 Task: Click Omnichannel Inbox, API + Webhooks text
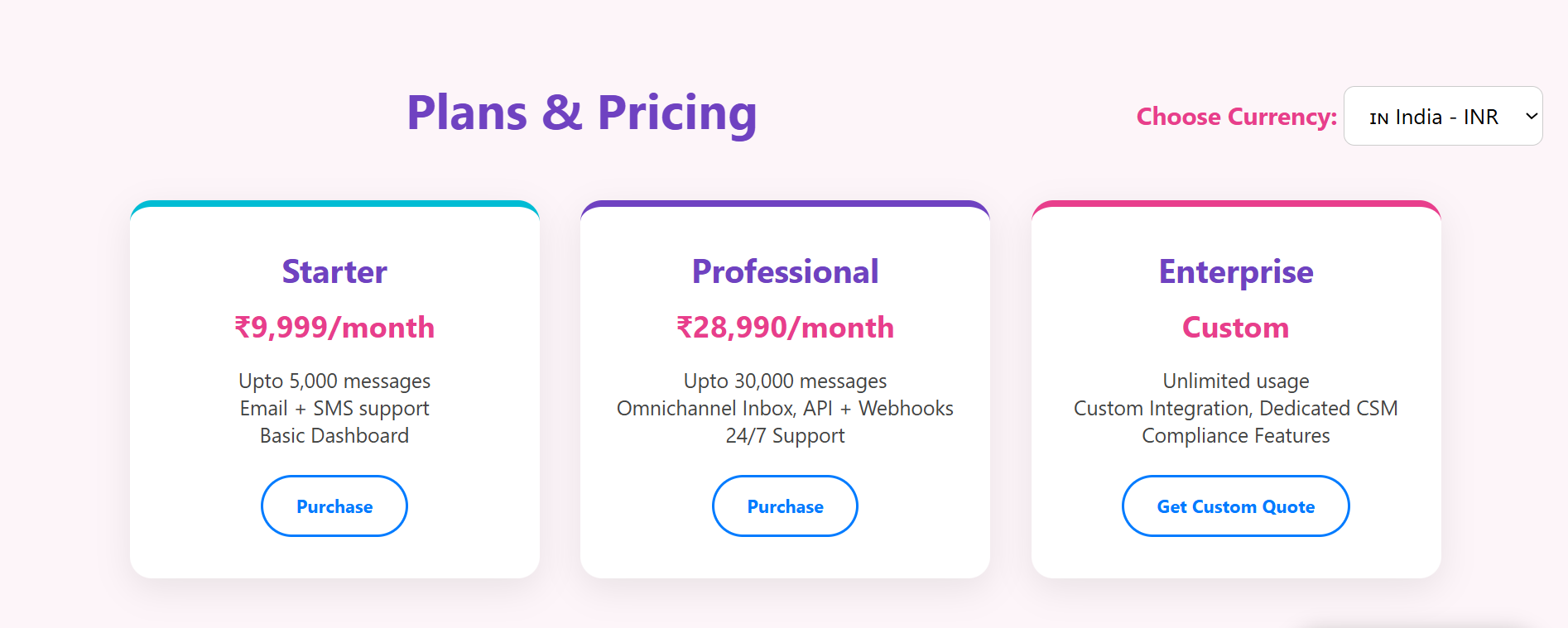pyautogui.click(x=785, y=409)
